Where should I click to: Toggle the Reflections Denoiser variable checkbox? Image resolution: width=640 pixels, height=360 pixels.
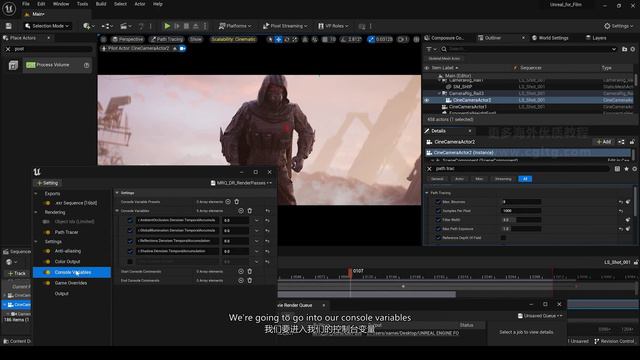130,241
